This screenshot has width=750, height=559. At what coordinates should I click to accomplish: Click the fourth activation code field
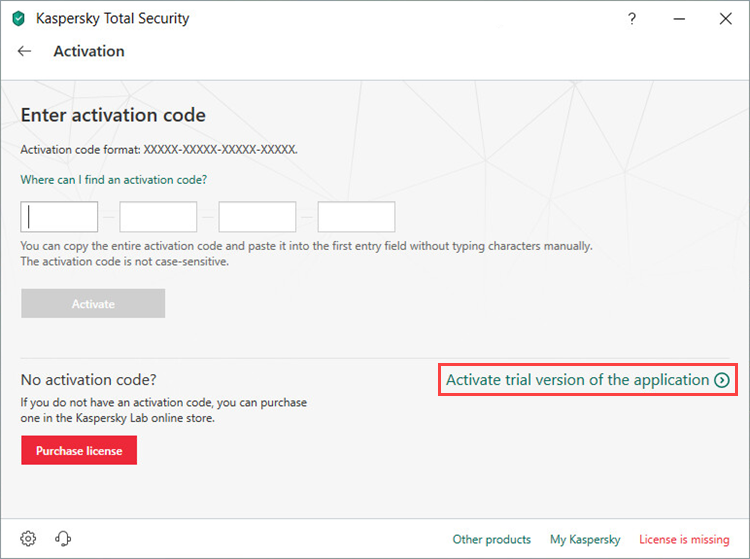click(356, 217)
